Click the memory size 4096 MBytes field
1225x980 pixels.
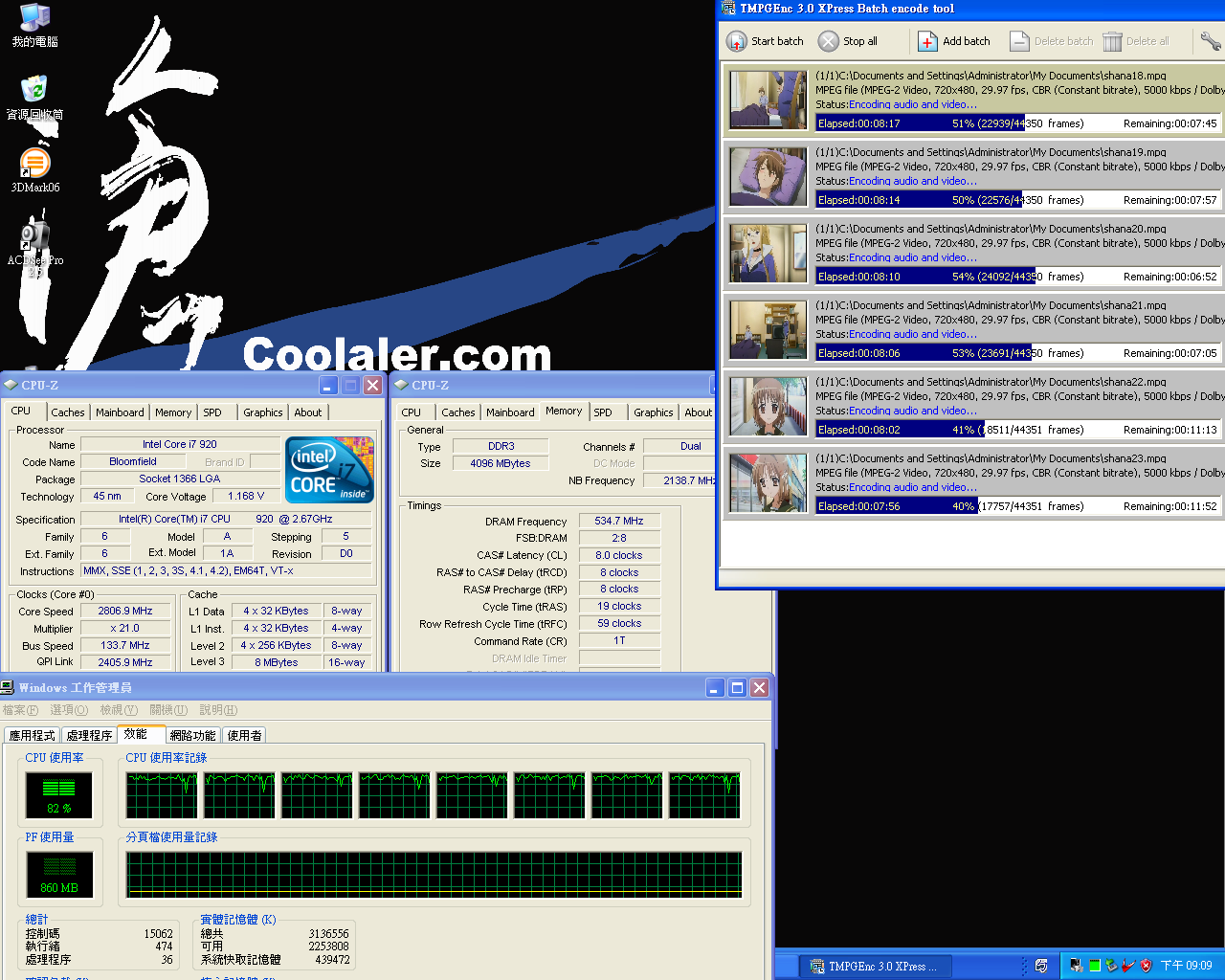[501, 463]
